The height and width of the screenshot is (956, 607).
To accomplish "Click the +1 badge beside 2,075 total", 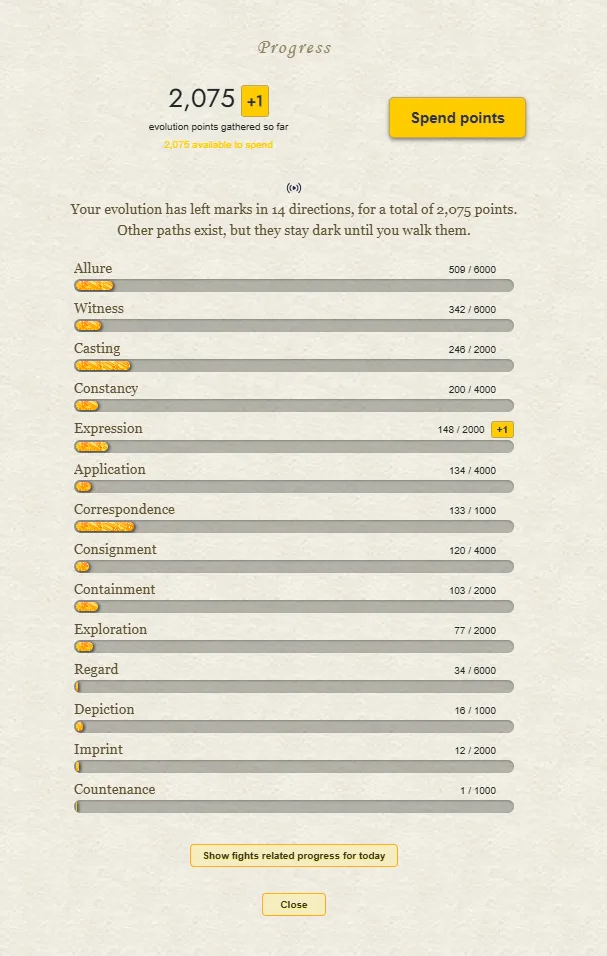I will (255, 101).
